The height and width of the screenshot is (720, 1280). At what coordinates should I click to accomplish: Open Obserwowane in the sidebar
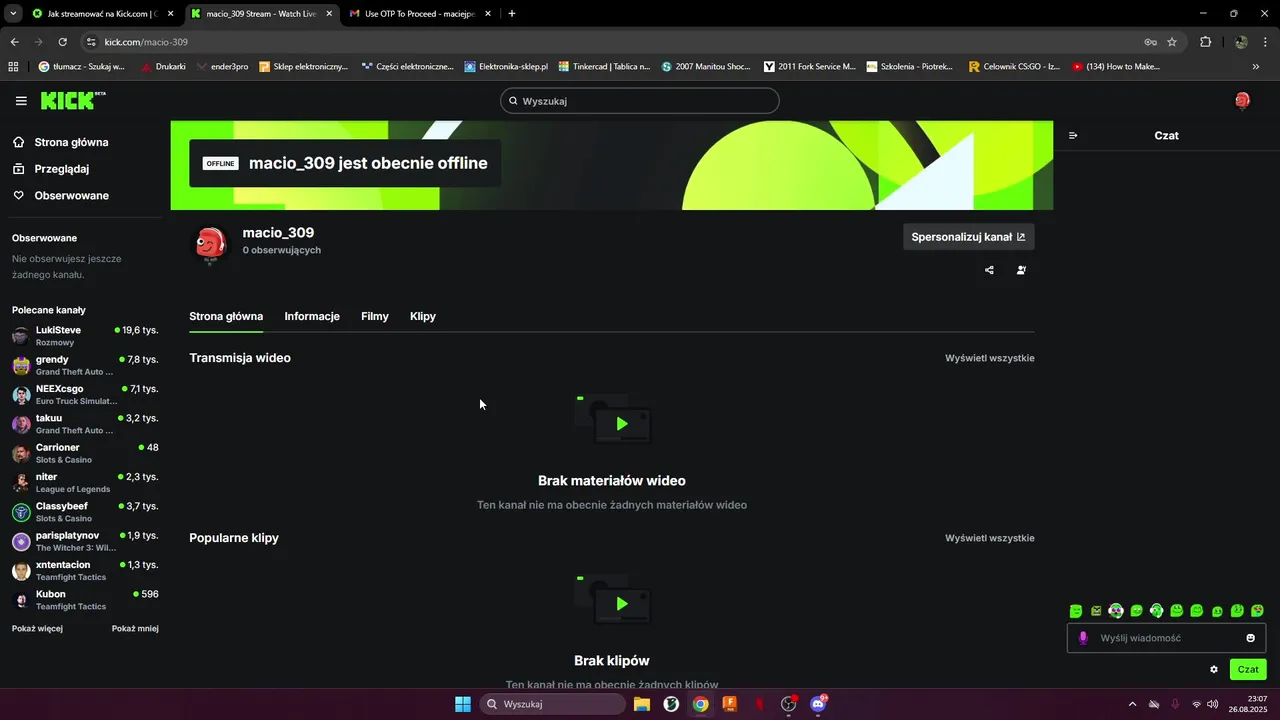(x=60, y=196)
